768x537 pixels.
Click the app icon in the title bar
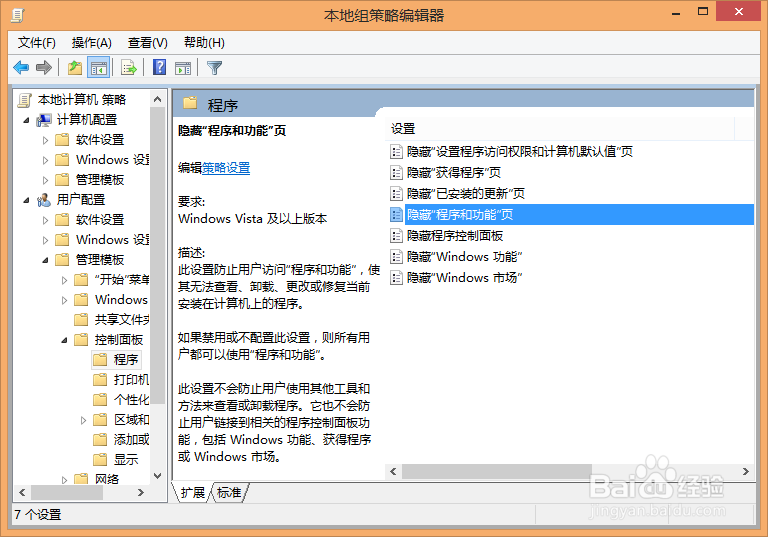(x=18, y=15)
